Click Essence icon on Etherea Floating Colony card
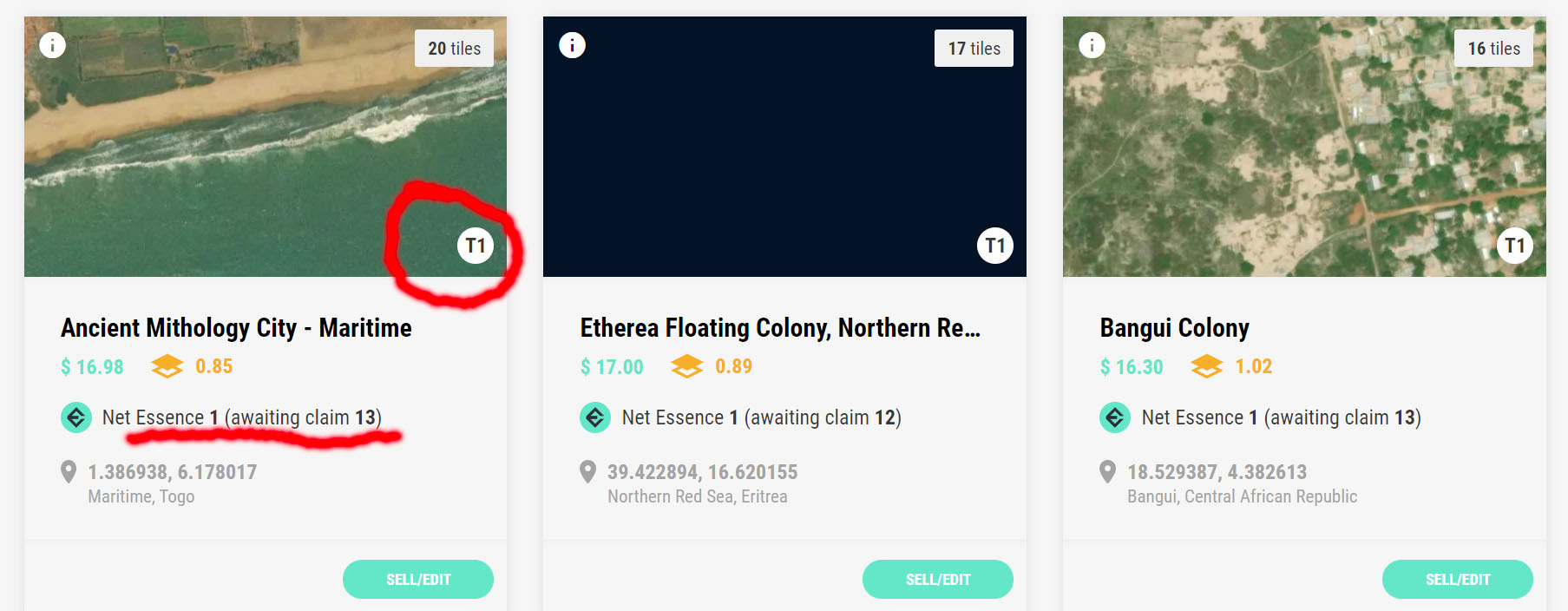This screenshot has width=1568, height=611. pyautogui.click(x=595, y=417)
